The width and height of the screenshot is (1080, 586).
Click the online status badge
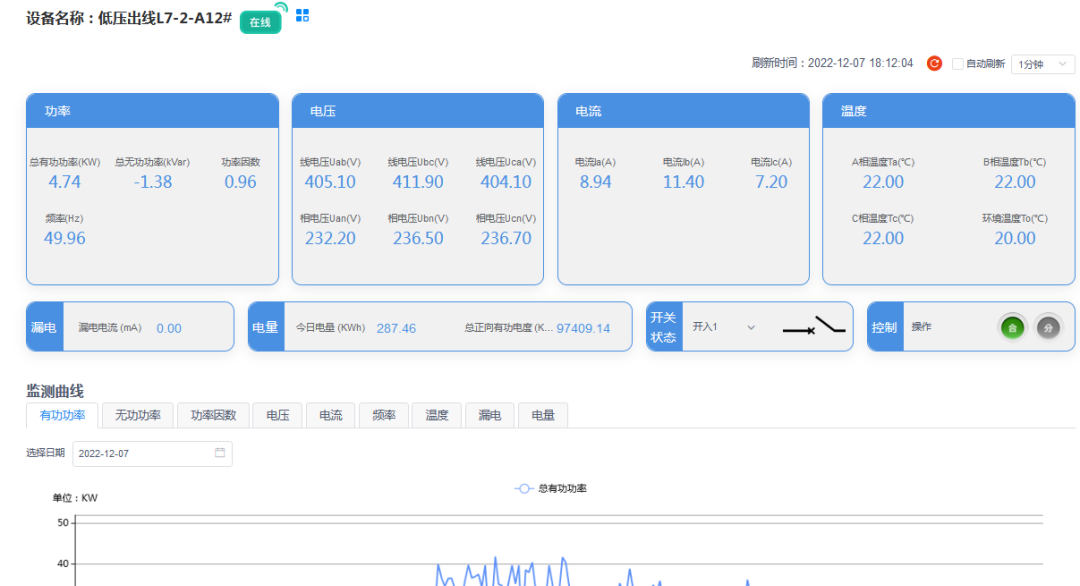260,22
